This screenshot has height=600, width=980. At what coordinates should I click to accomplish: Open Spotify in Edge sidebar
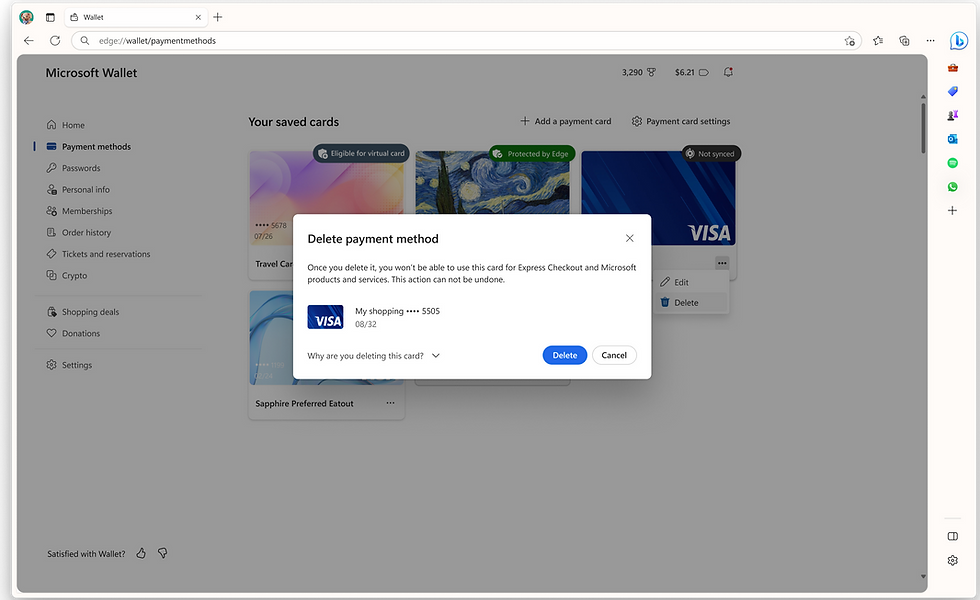pyautogui.click(x=952, y=162)
